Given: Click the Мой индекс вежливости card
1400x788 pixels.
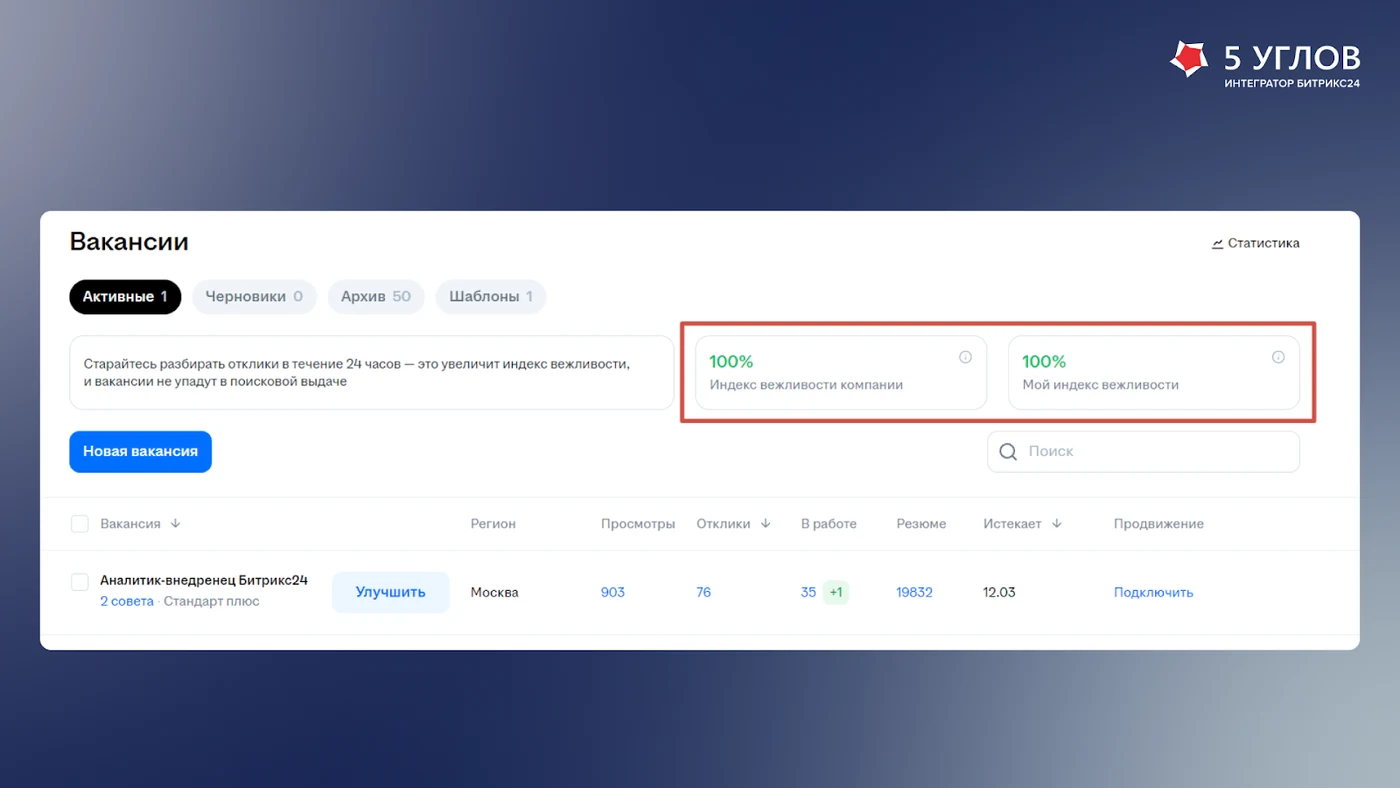Looking at the screenshot, I should point(1154,372).
